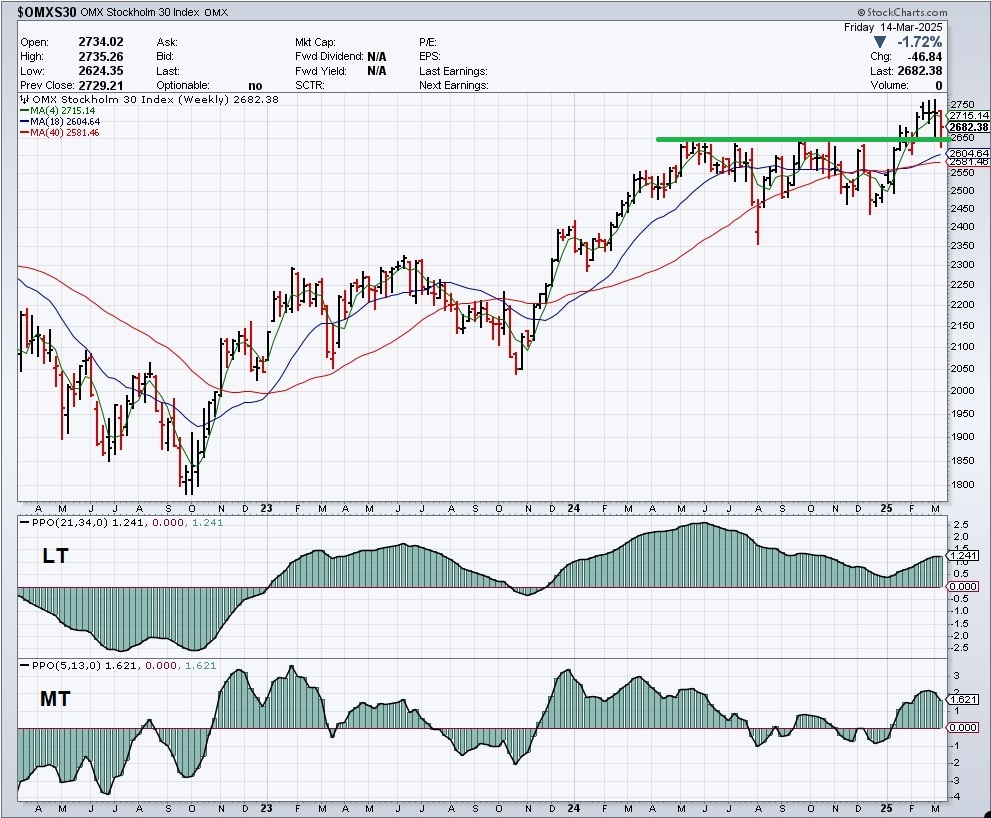This screenshot has height=818, width=991.
Task: Click the 2604.64 price axis tag
Action: [969, 154]
